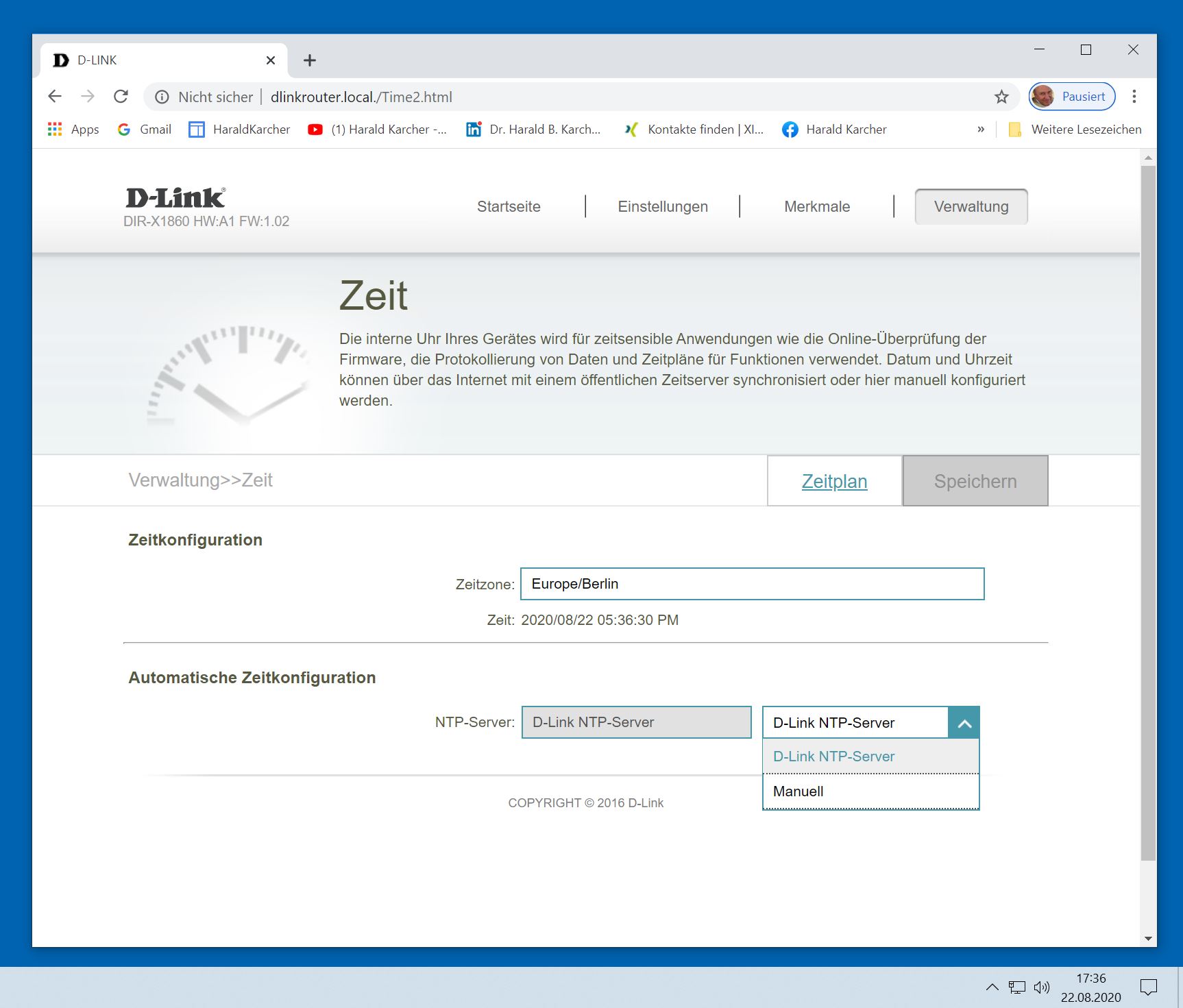Open the Xing 'Kontakte finden' bookmark

click(x=694, y=130)
